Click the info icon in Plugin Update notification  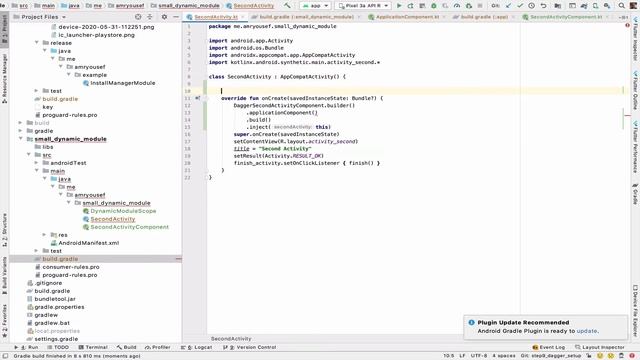471,322
